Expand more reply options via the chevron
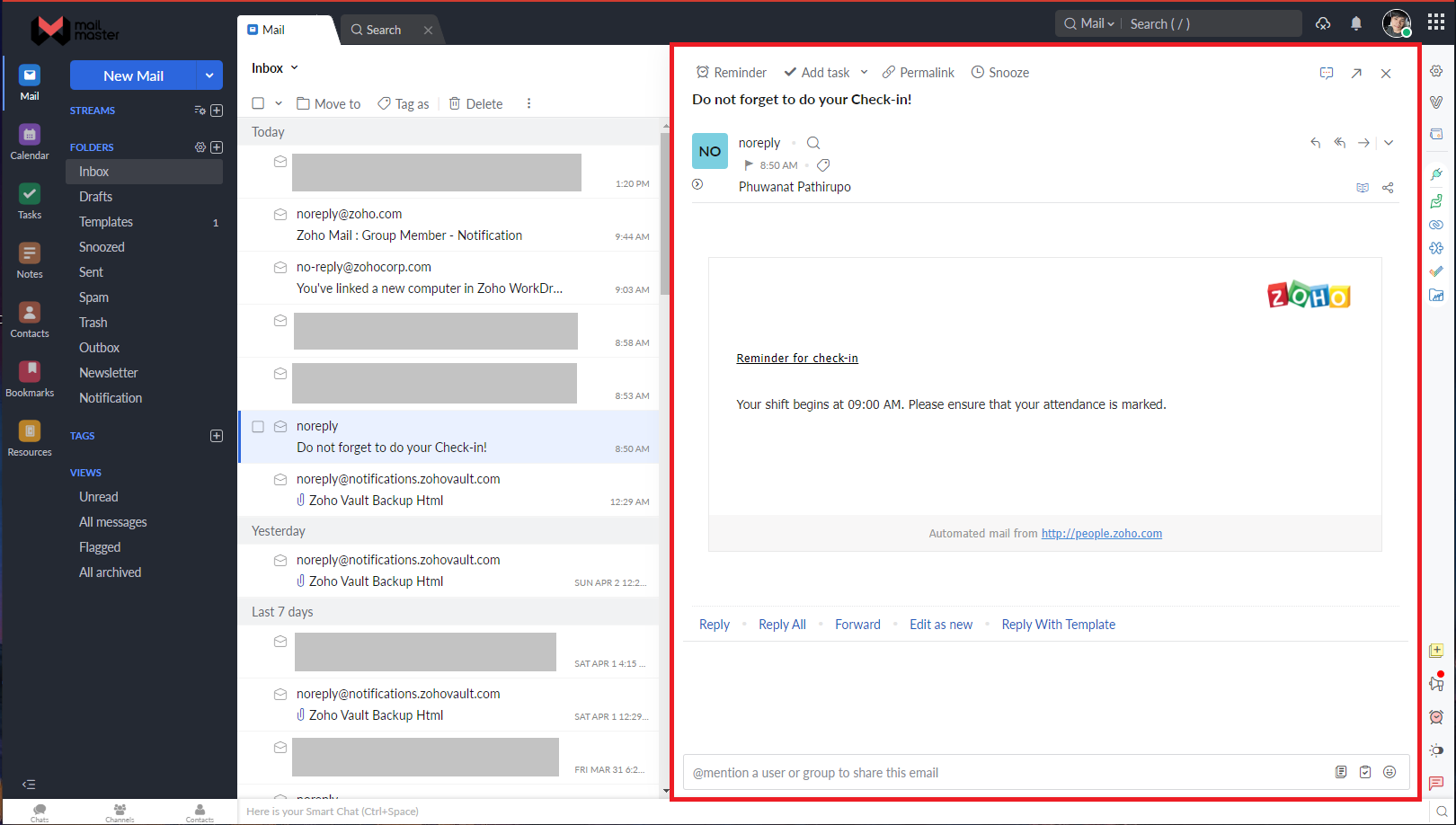Image resolution: width=1456 pixels, height=825 pixels. click(x=1389, y=142)
